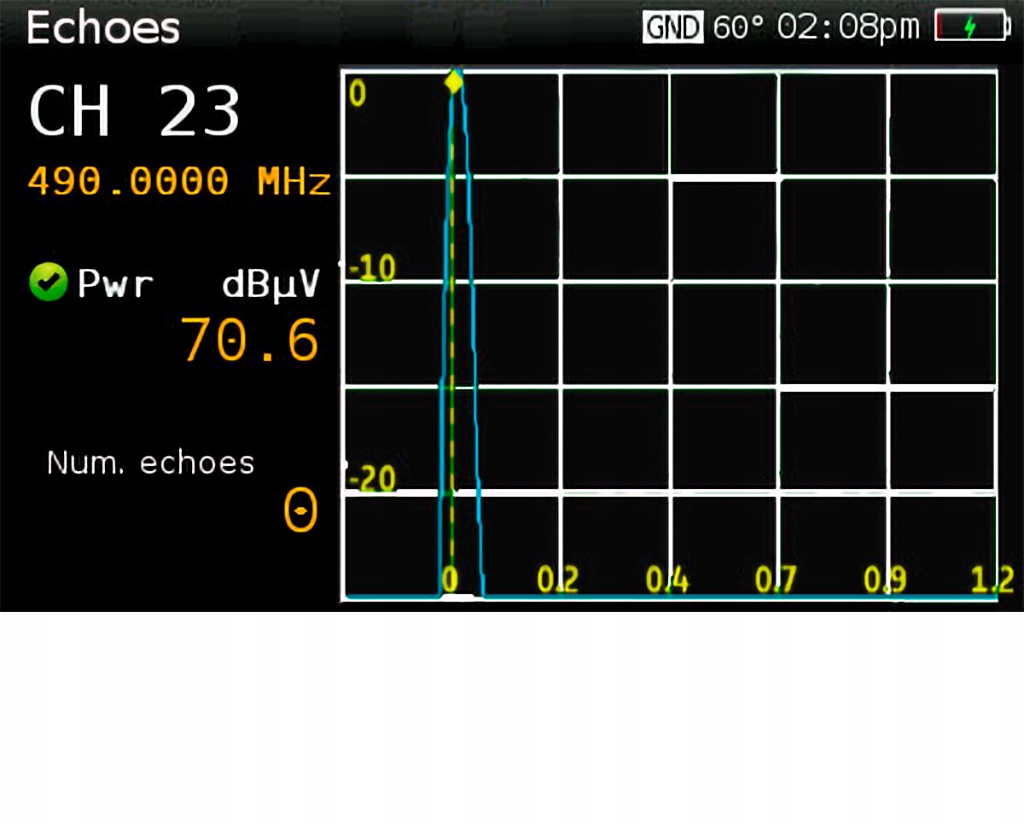Click the 60° temperature reading
The height and width of the screenshot is (825, 1024).
click(739, 27)
